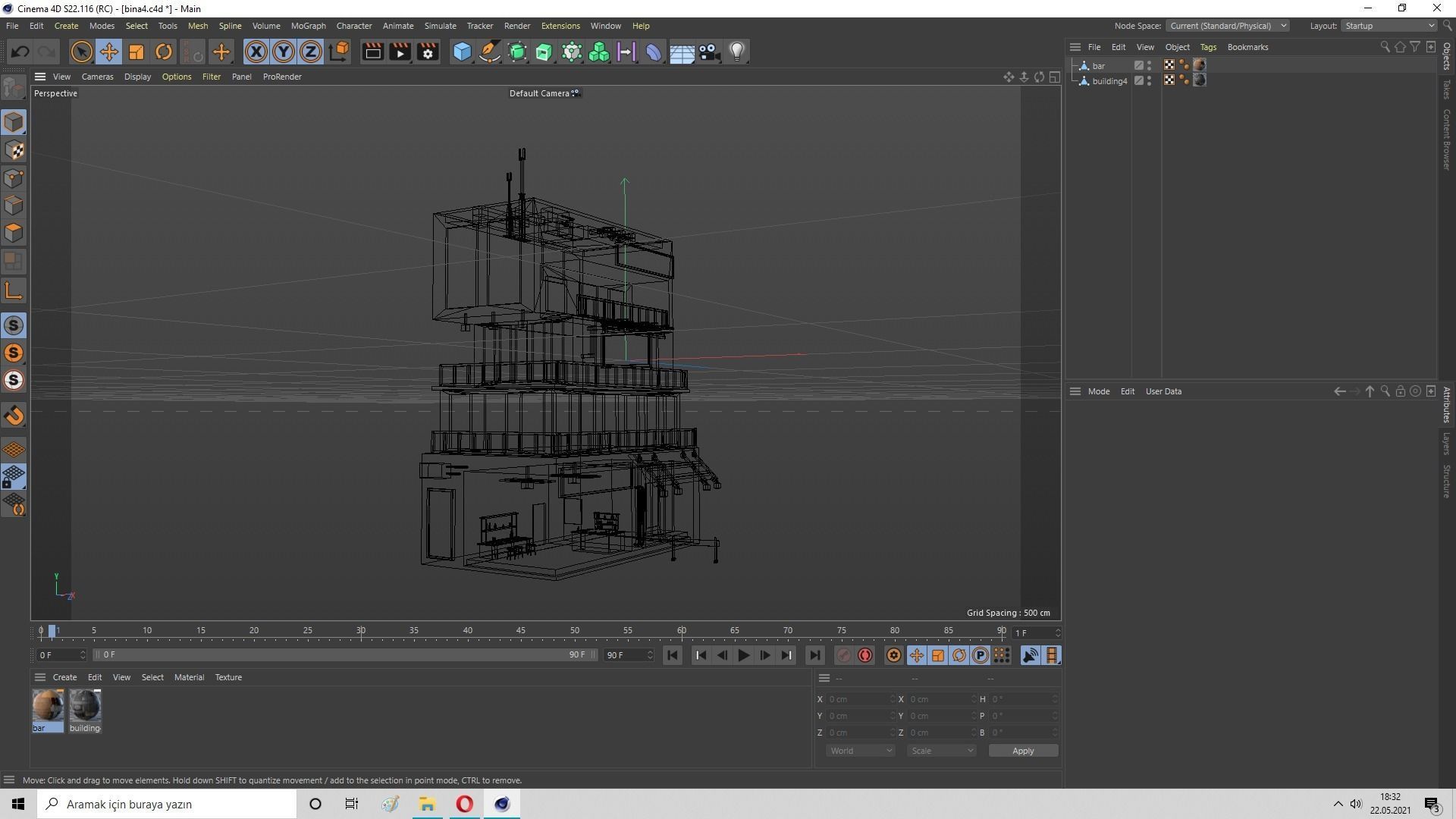Image resolution: width=1456 pixels, height=819 pixels.
Task: Add a Camera object icon
Action: tap(709, 52)
